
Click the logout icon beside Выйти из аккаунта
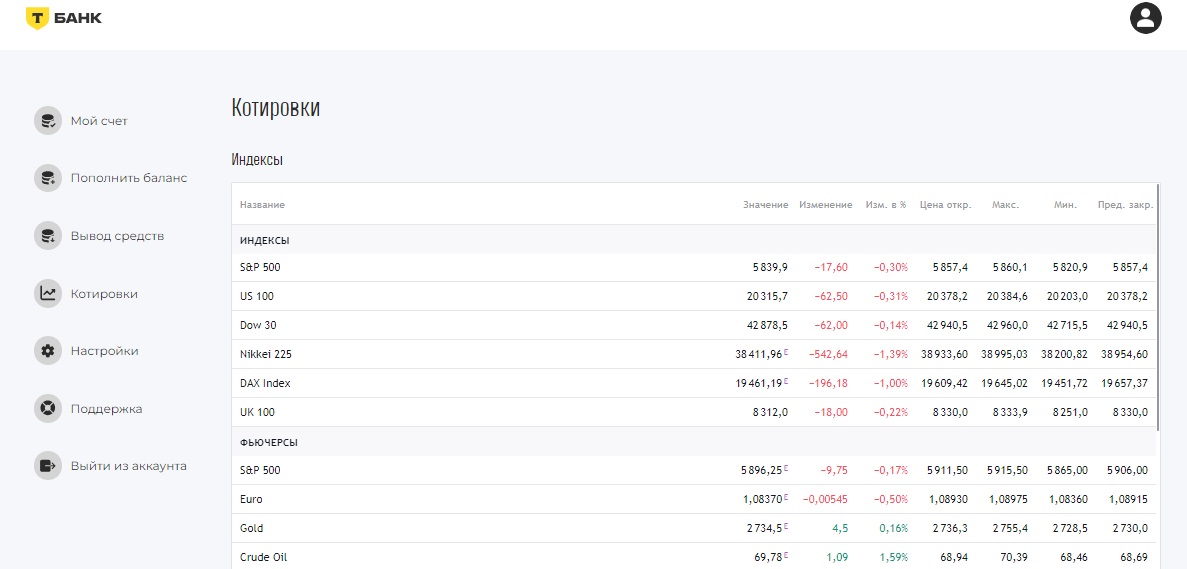(47, 466)
